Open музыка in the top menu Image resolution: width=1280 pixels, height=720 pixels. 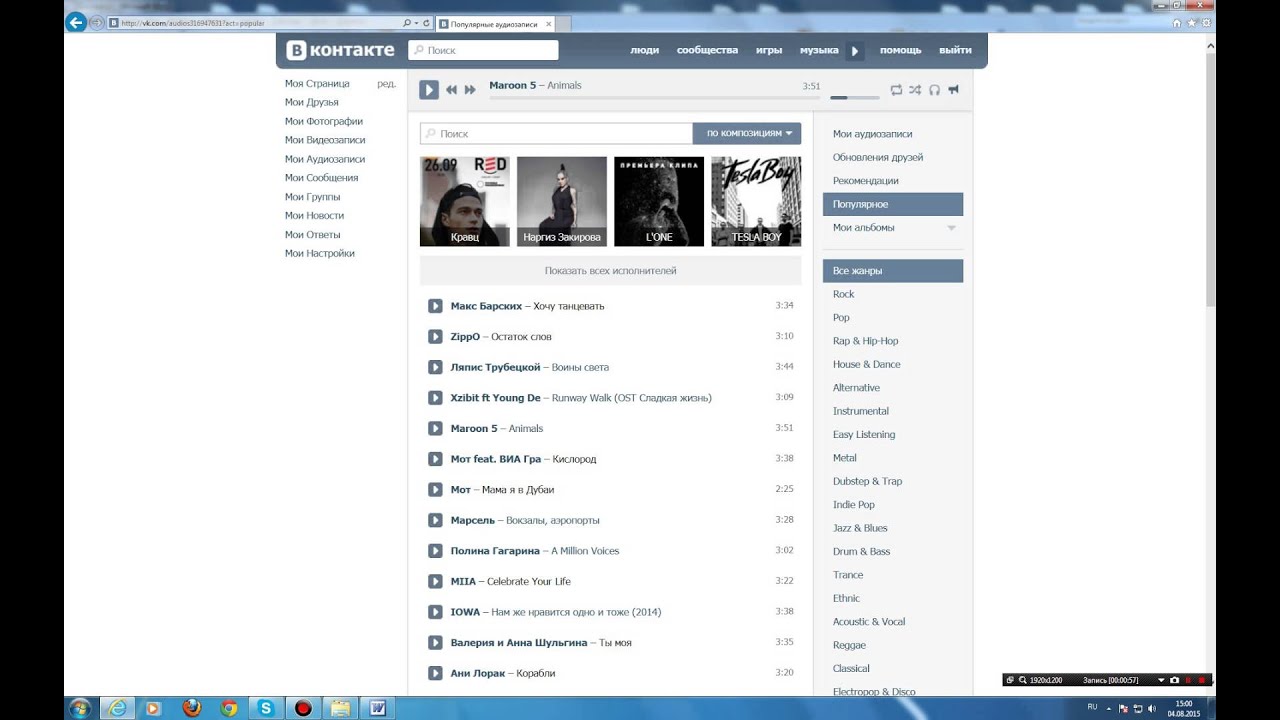(819, 50)
